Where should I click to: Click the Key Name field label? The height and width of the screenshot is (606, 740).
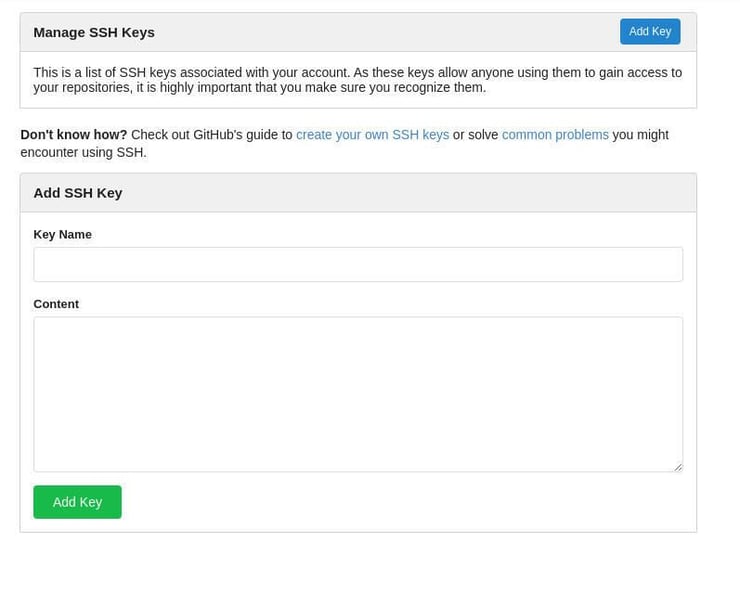coord(62,235)
